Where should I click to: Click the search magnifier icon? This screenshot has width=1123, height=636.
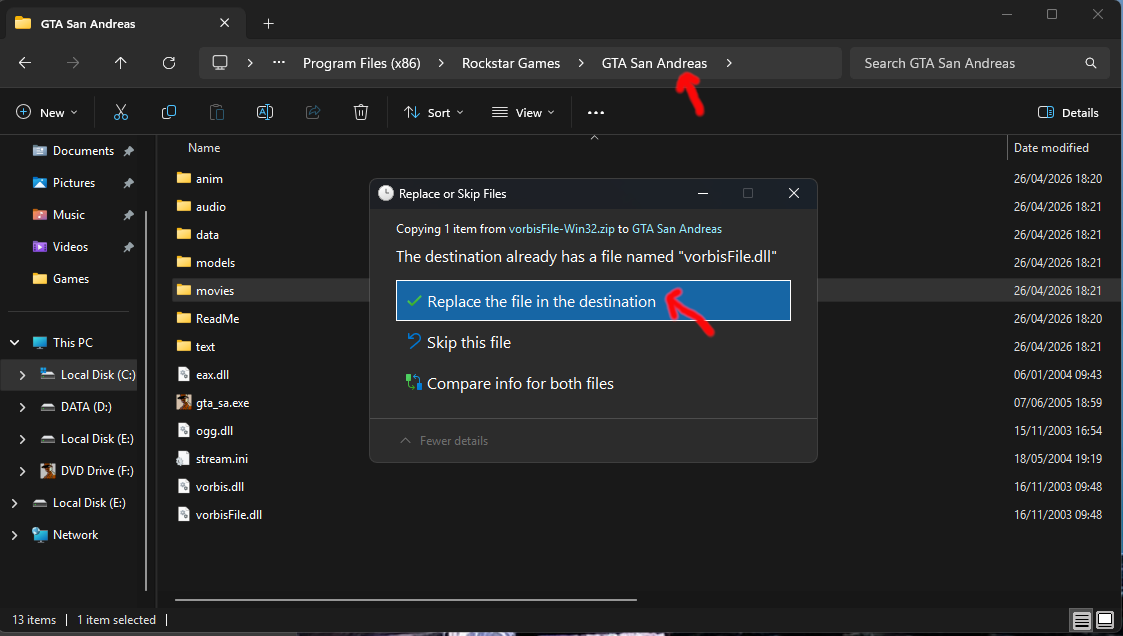[x=1091, y=63]
